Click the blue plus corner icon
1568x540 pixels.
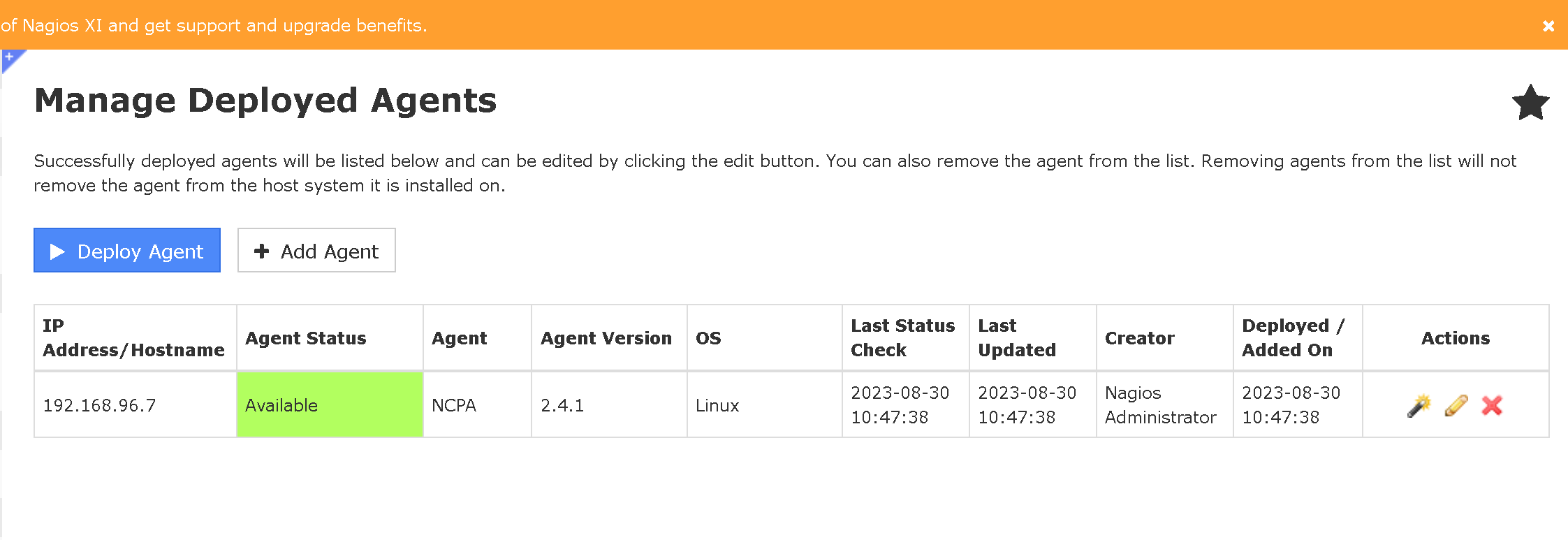(10, 58)
